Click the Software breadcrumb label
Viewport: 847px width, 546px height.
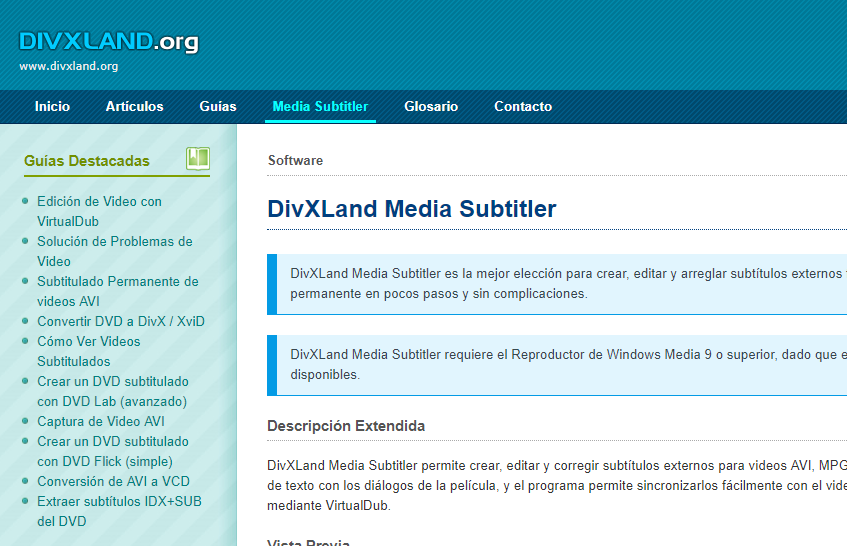[295, 160]
